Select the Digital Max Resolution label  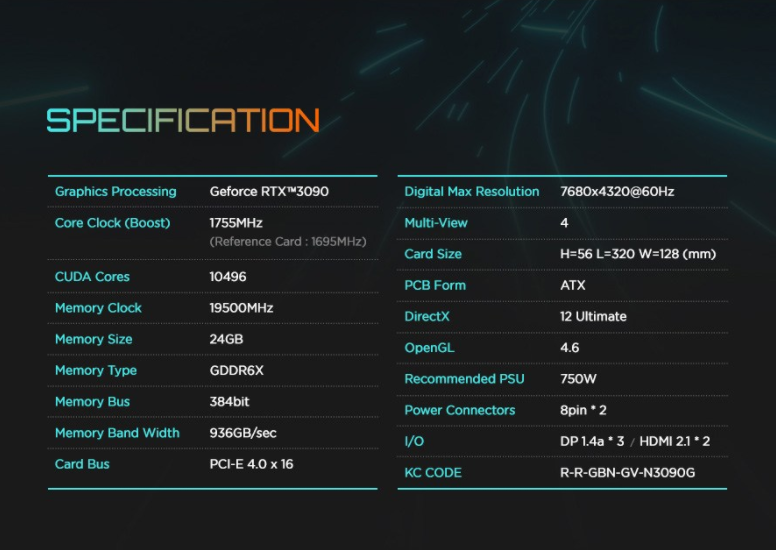pos(472,192)
